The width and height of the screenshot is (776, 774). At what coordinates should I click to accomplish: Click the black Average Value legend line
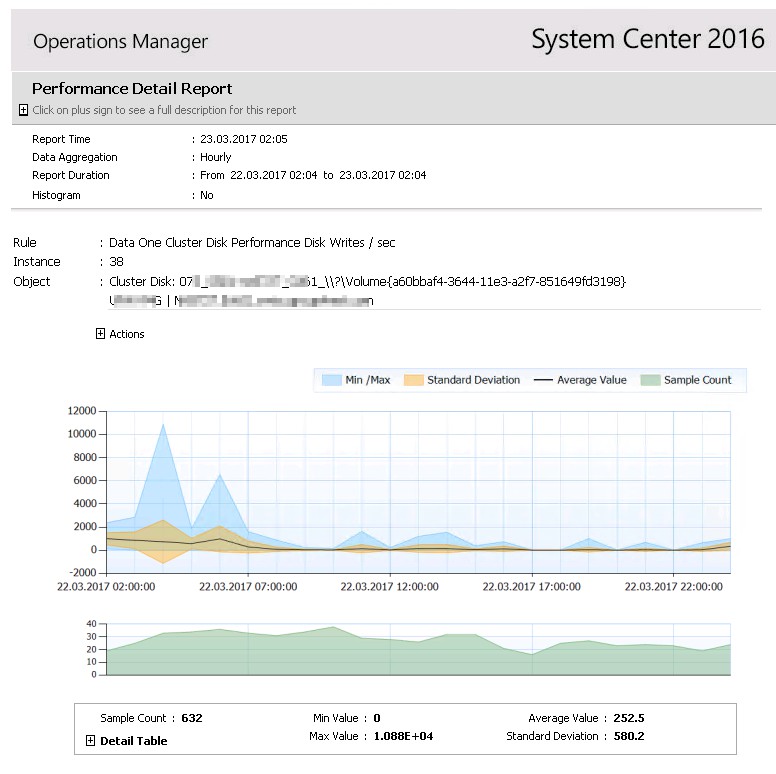point(543,380)
